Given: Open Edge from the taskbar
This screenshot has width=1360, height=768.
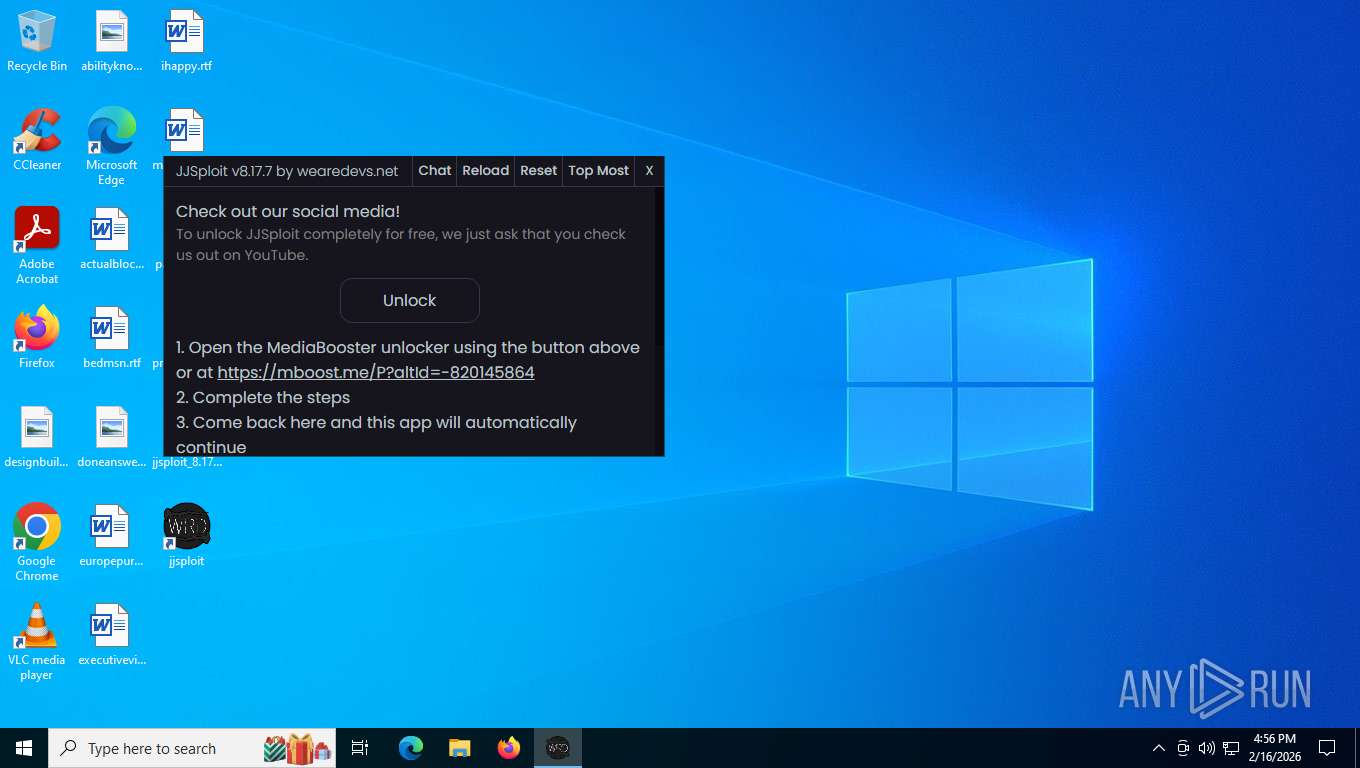Looking at the screenshot, I should tap(411, 748).
